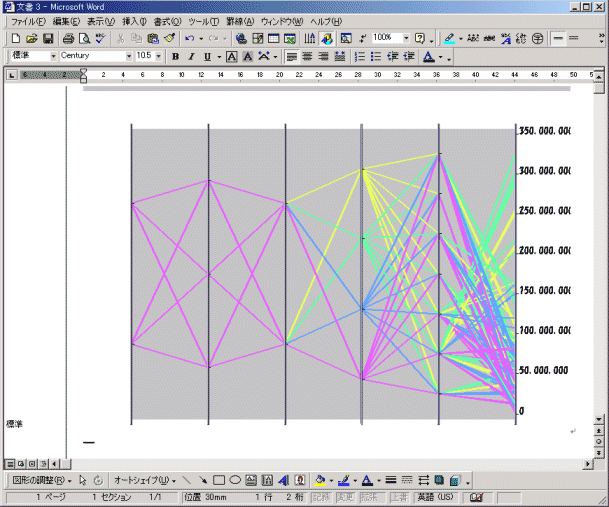Viewport: 609px width, 507px height.
Task: Toggle bulleted list formatting
Action: pos(376,57)
